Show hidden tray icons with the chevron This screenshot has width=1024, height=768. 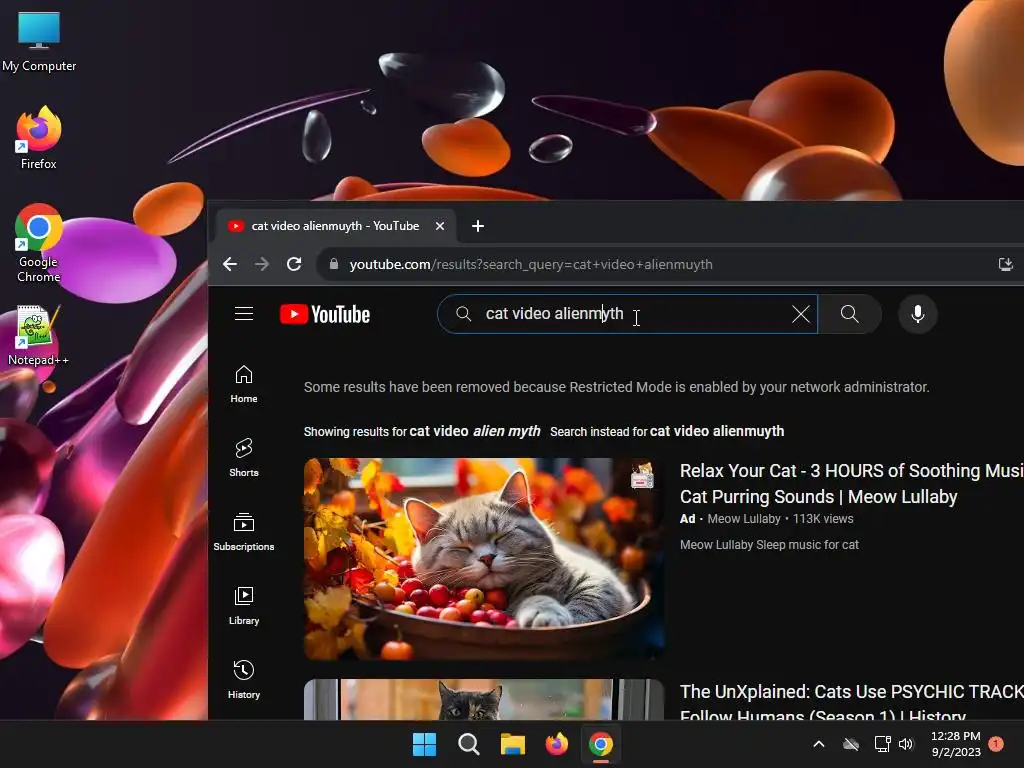point(818,744)
